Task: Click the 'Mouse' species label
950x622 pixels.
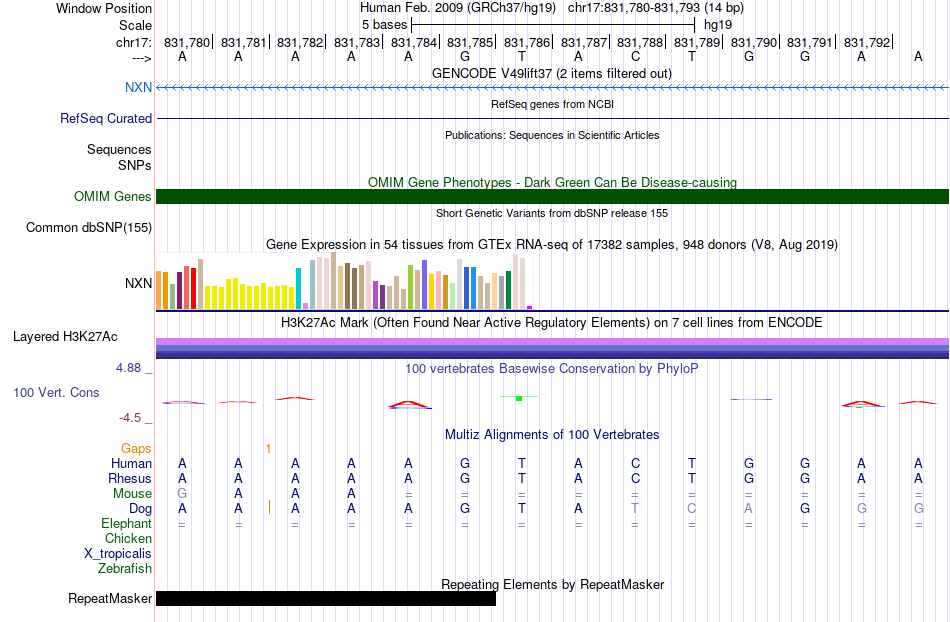Action: [132, 494]
